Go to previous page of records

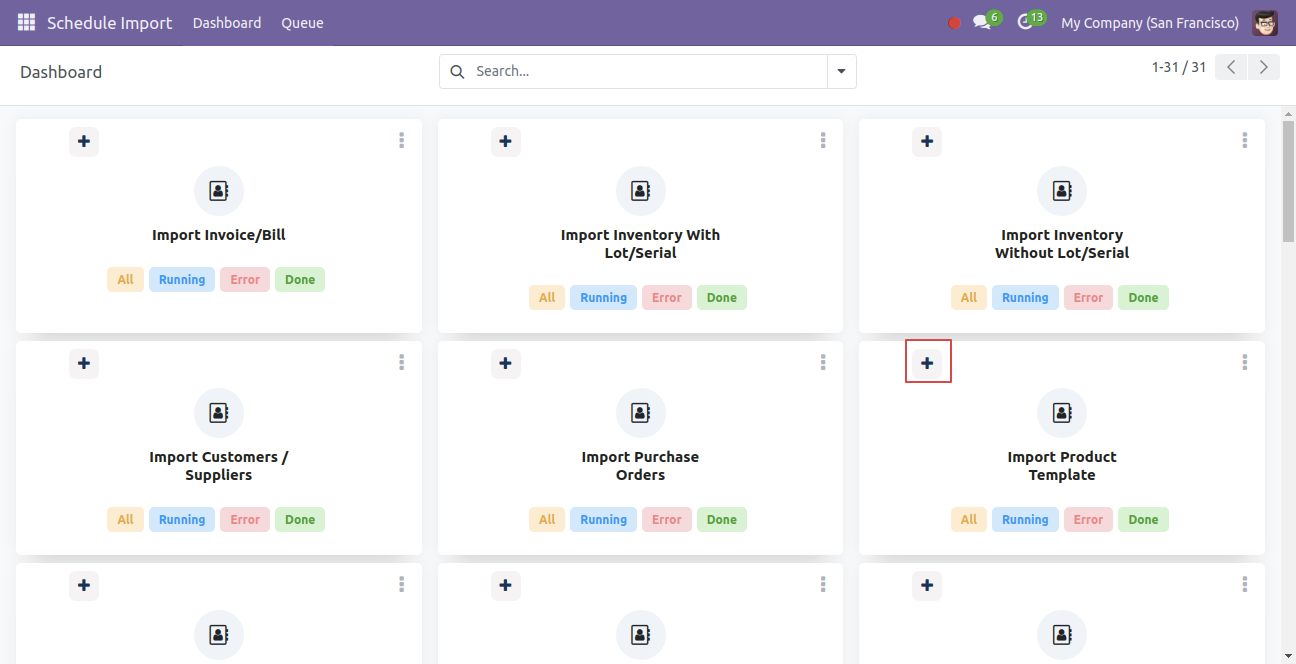click(x=1231, y=67)
